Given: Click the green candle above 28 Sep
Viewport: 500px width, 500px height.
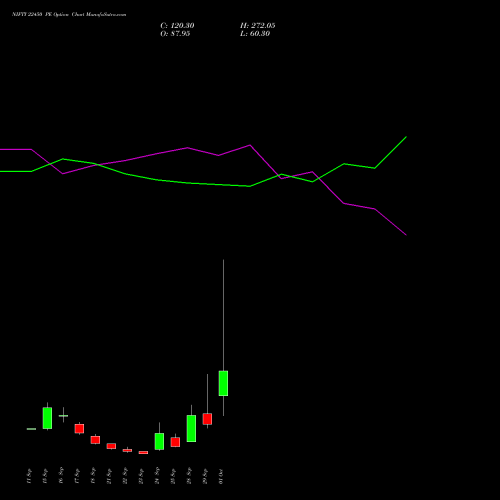Looking at the screenshot, I should (191, 429).
